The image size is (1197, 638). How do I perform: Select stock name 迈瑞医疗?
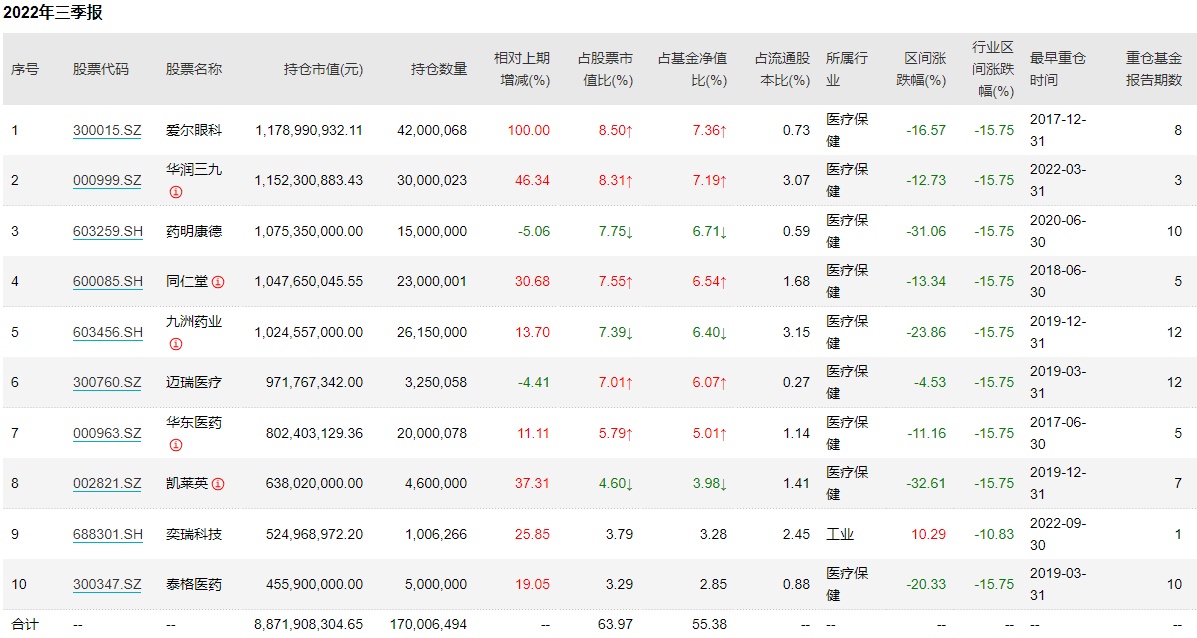194,382
